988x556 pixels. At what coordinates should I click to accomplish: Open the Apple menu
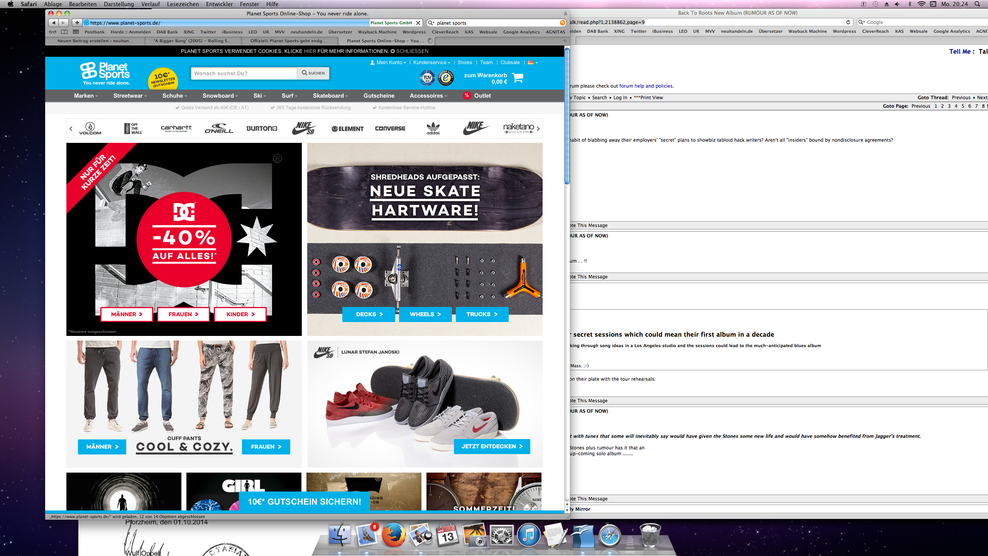click(9, 4)
